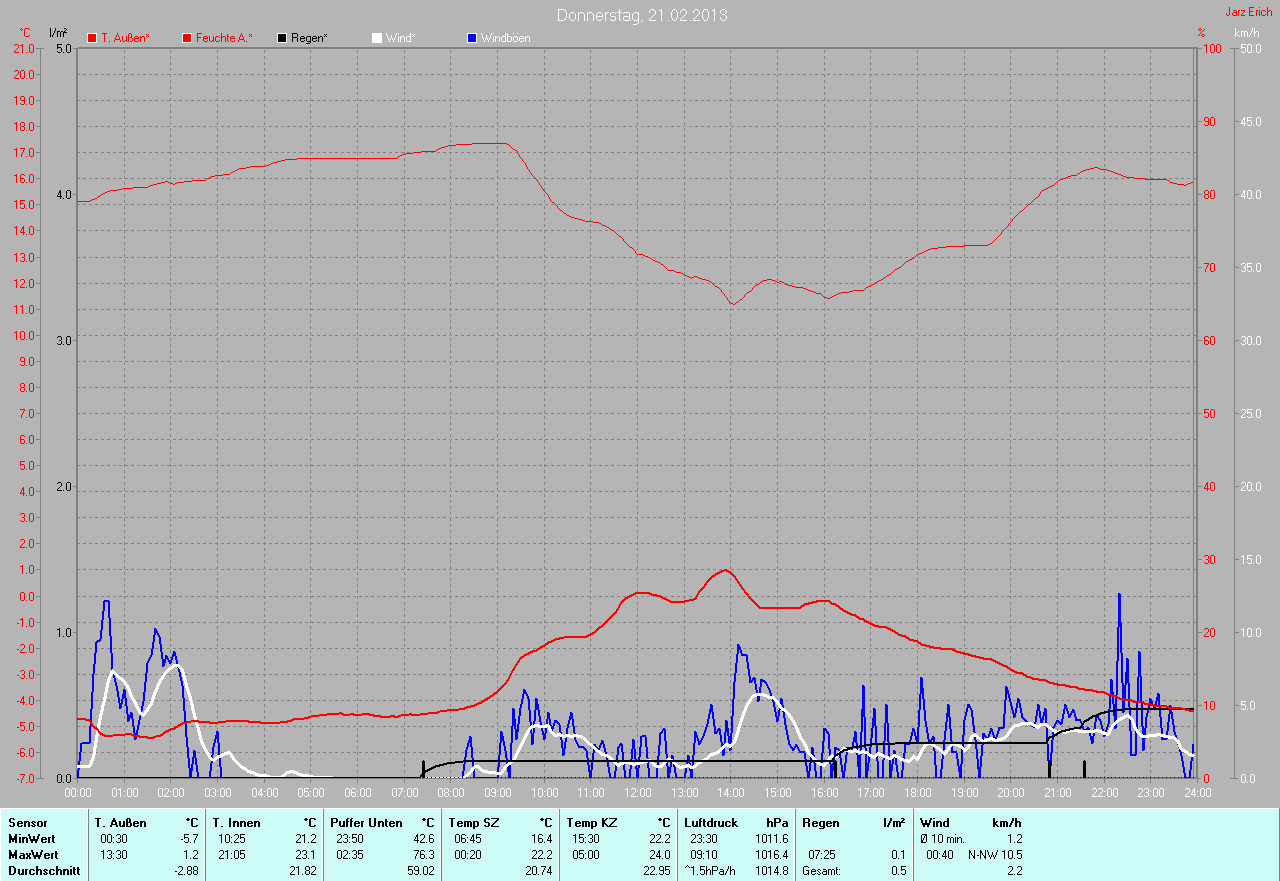The width and height of the screenshot is (1280, 881).
Task: Click the '22.95' Temp KZ average value
Action: (657, 871)
